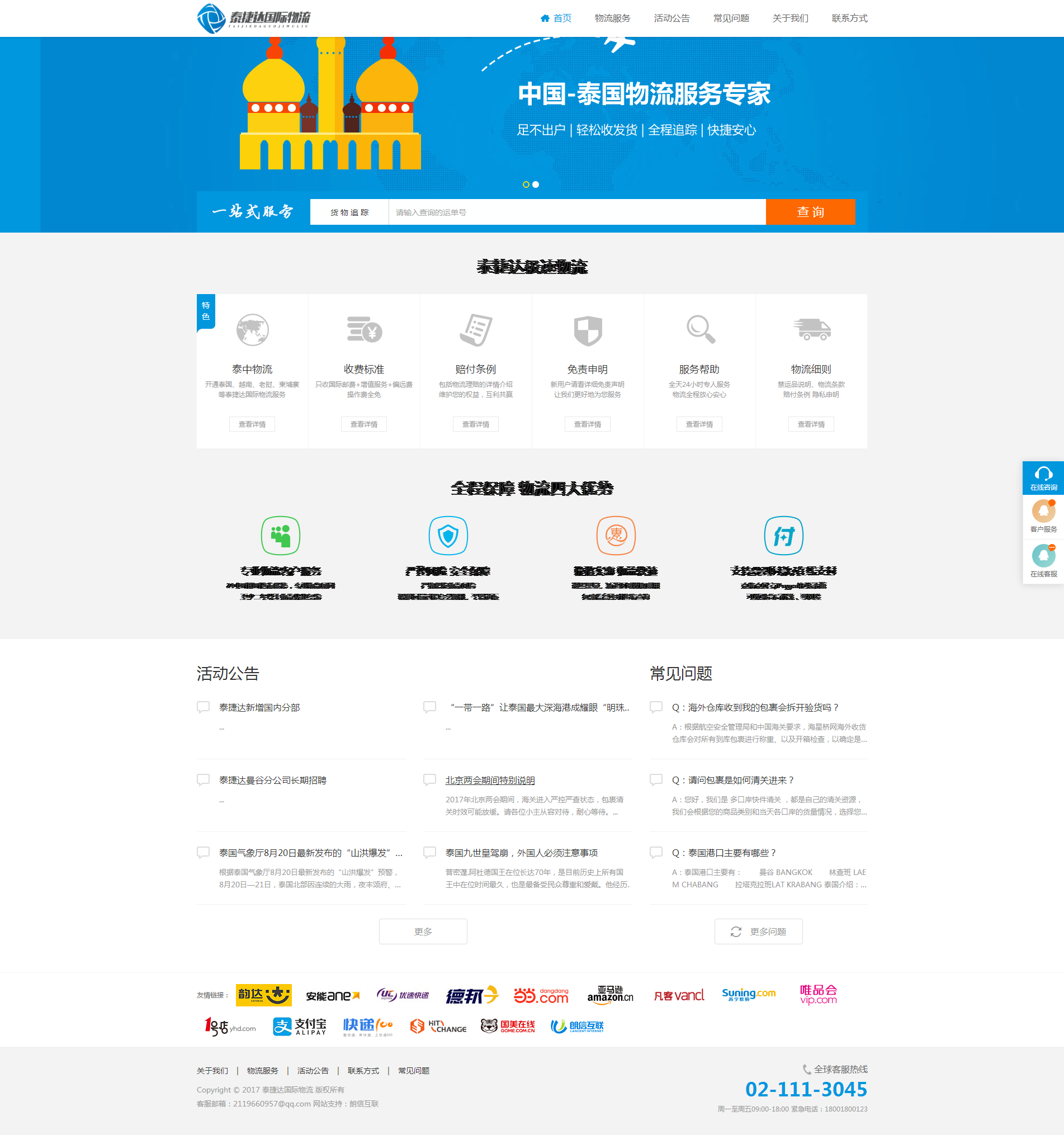
Task: Go to 关于我们 in top navigation
Action: [790, 18]
